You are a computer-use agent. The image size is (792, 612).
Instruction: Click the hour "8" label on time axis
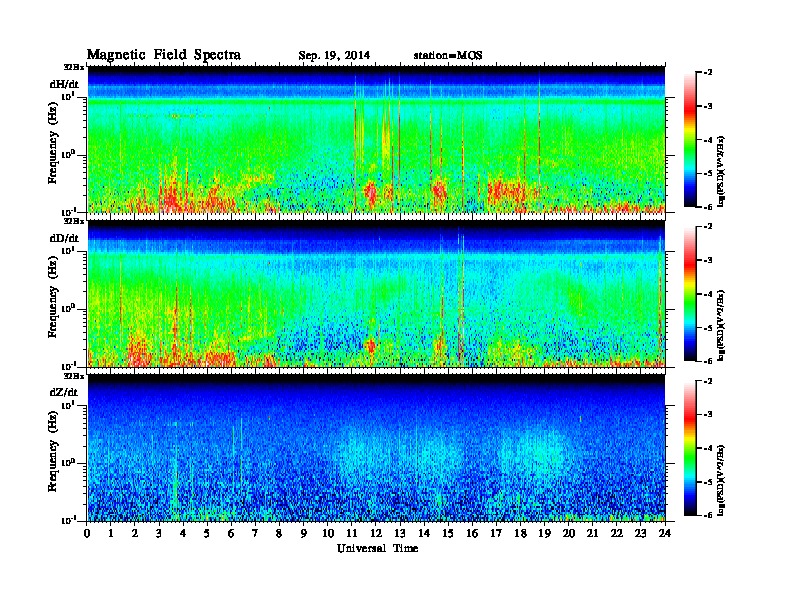tap(279, 533)
